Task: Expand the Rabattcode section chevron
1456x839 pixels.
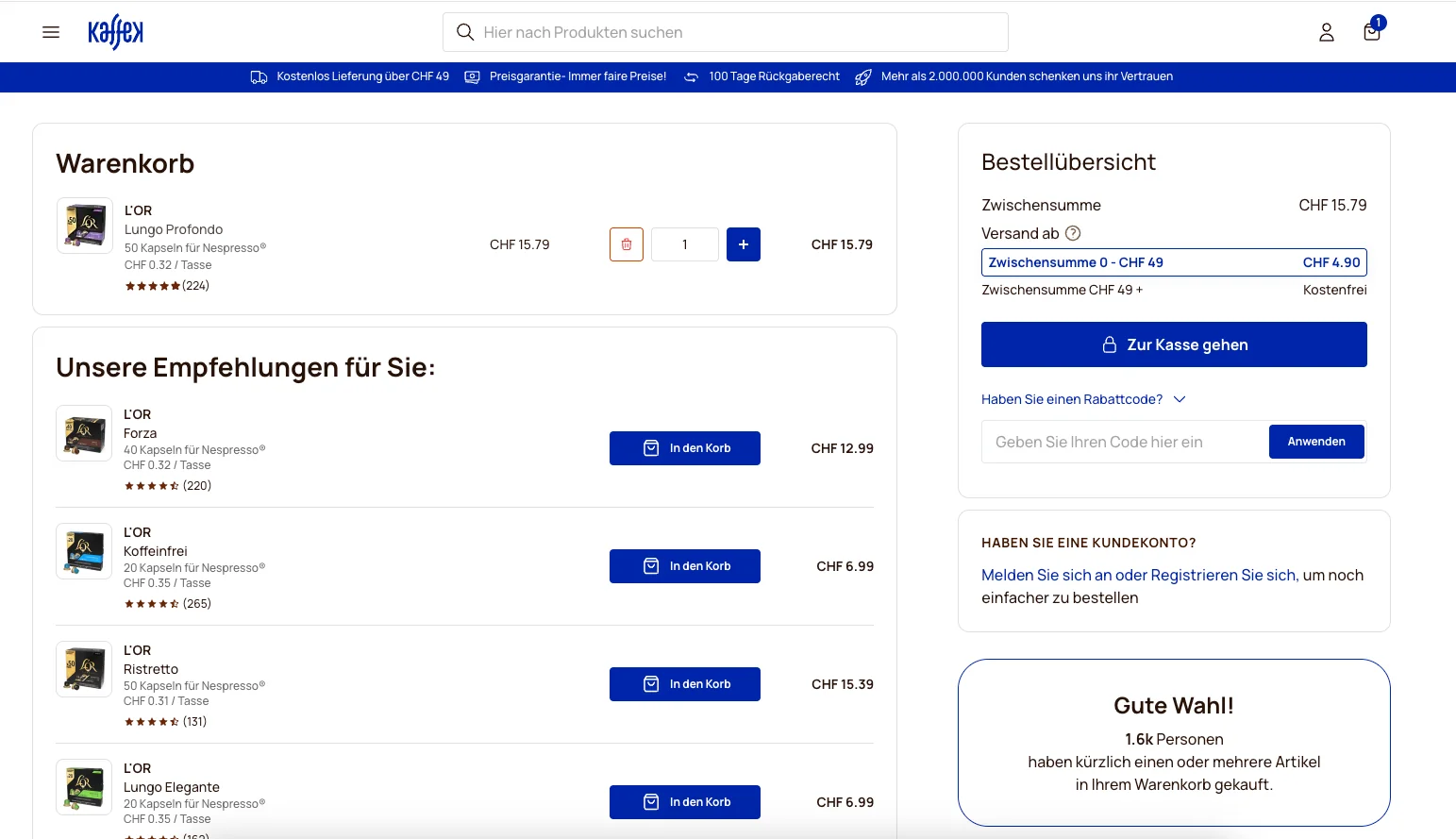Action: pyautogui.click(x=1180, y=399)
